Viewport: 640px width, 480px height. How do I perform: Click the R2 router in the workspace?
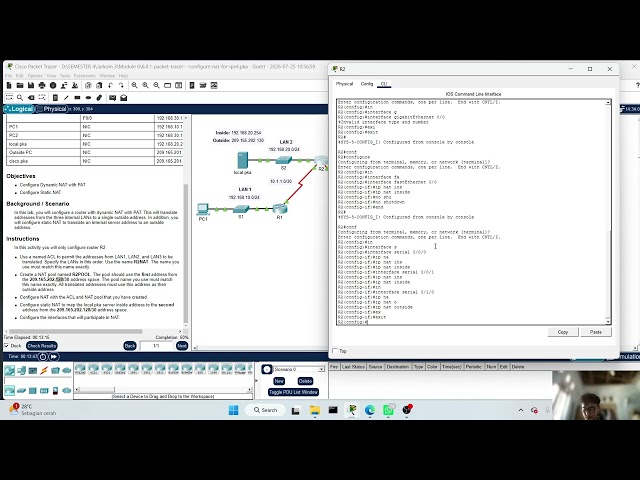(321, 161)
